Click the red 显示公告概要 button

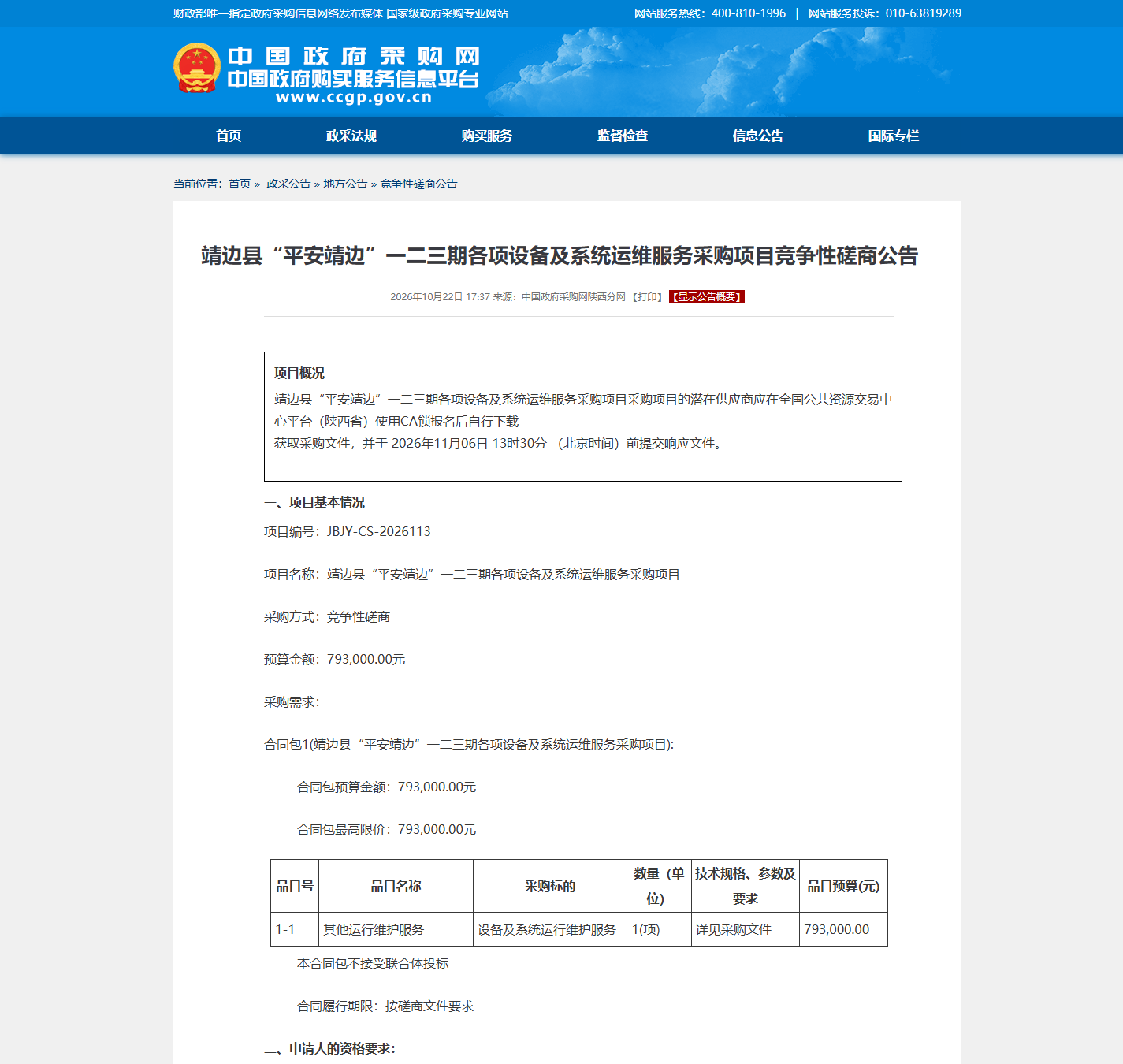tap(707, 296)
